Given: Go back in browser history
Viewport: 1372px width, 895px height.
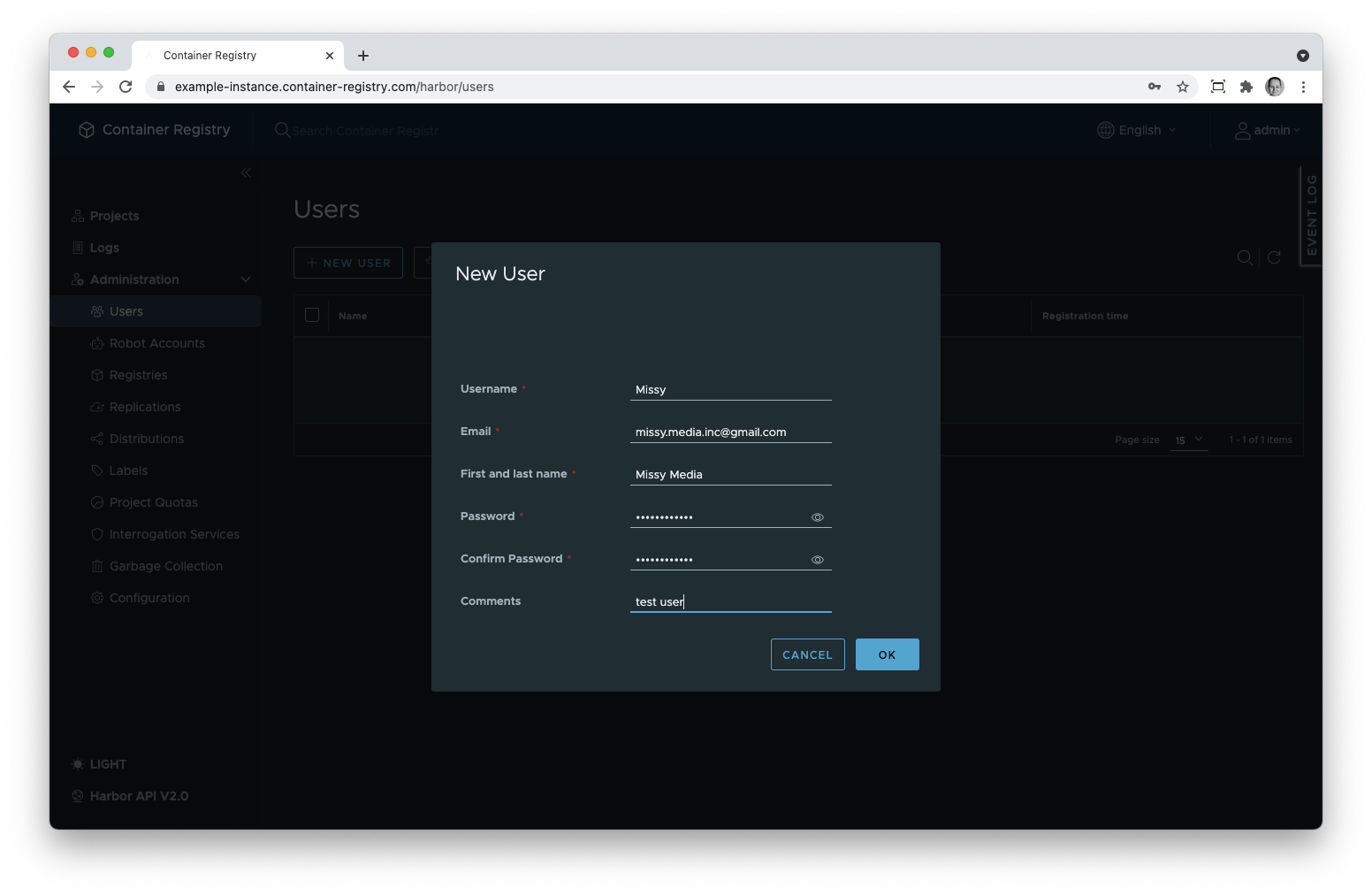Looking at the screenshot, I should 69,87.
